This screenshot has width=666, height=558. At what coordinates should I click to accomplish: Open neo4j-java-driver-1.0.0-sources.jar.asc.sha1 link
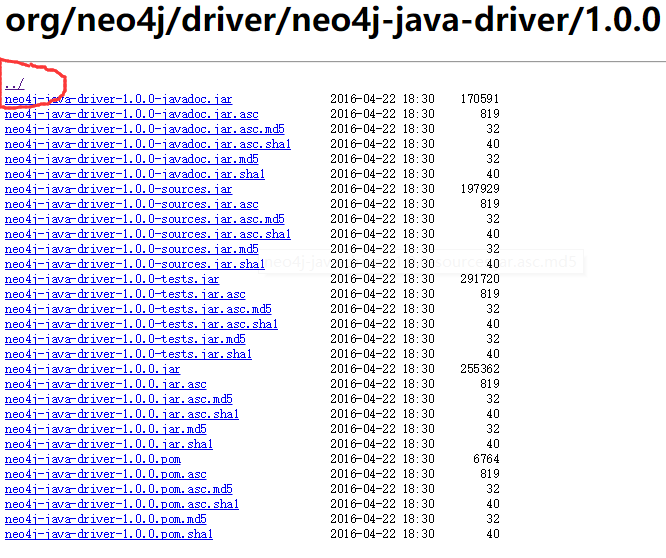[x=148, y=234]
